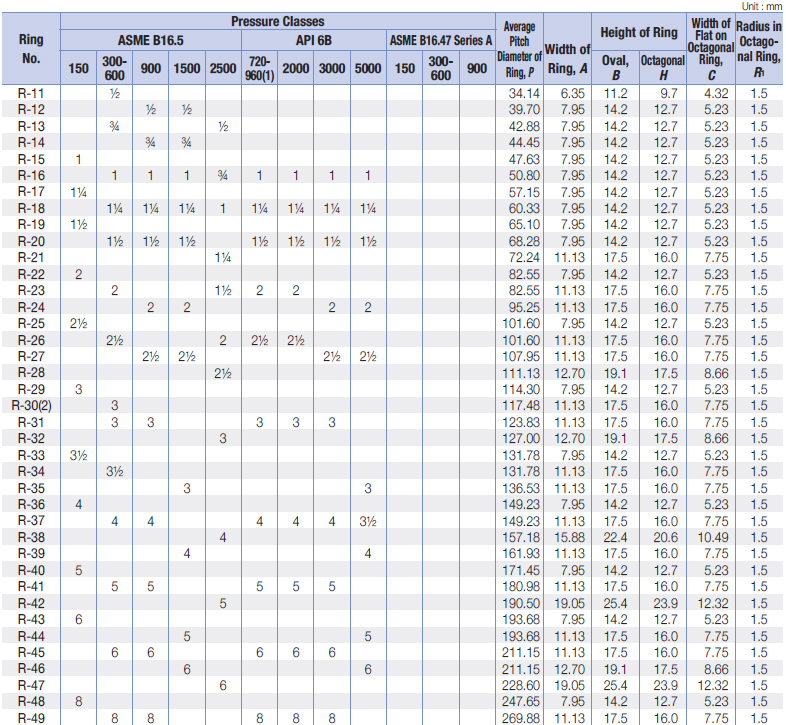Select the R-15 row label
The height and width of the screenshot is (725, 786).
tap(31, 159)
